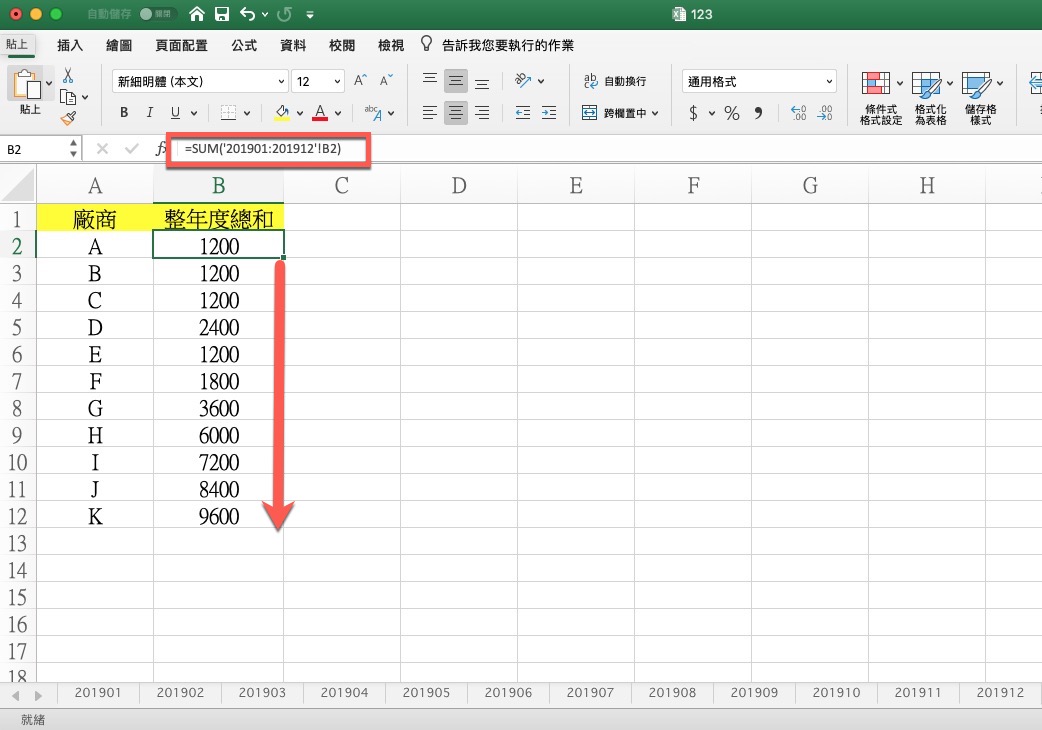Click the Save icon in title bar

[x=222, y=15]
